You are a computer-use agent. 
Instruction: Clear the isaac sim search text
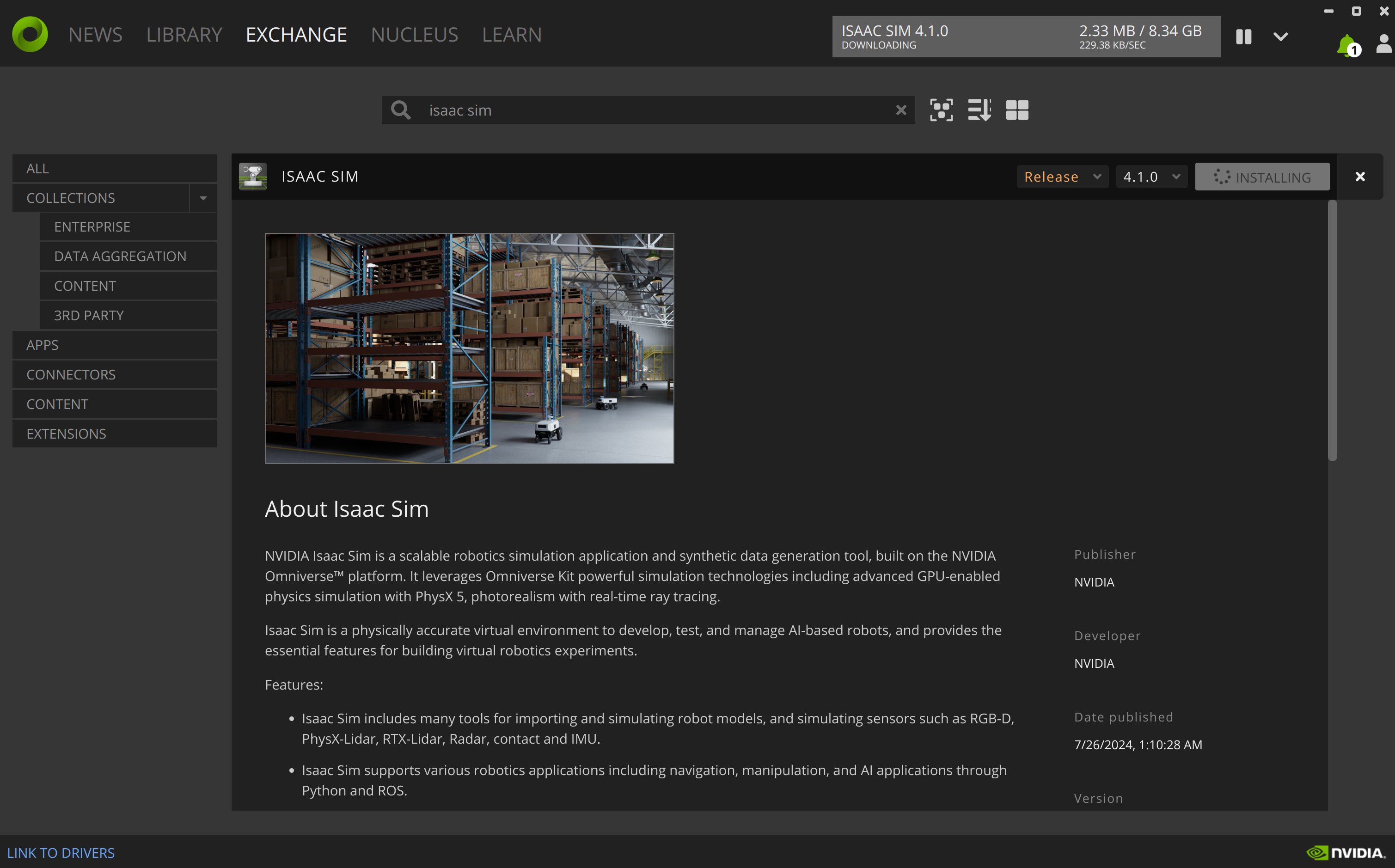901,110
